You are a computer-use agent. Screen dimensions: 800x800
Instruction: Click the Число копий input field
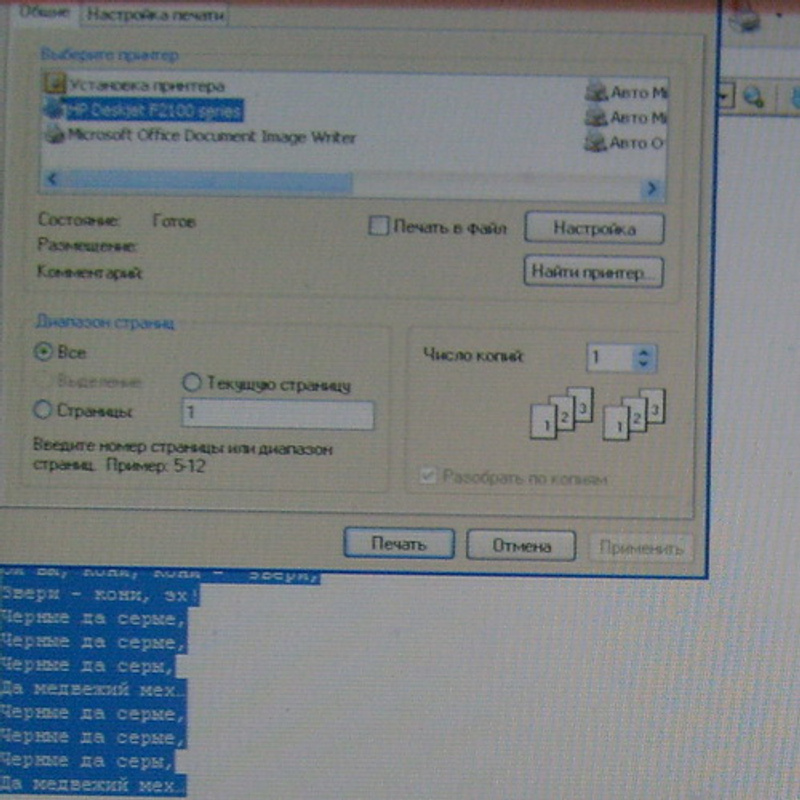pyautogui.click(x=610, y=358)
